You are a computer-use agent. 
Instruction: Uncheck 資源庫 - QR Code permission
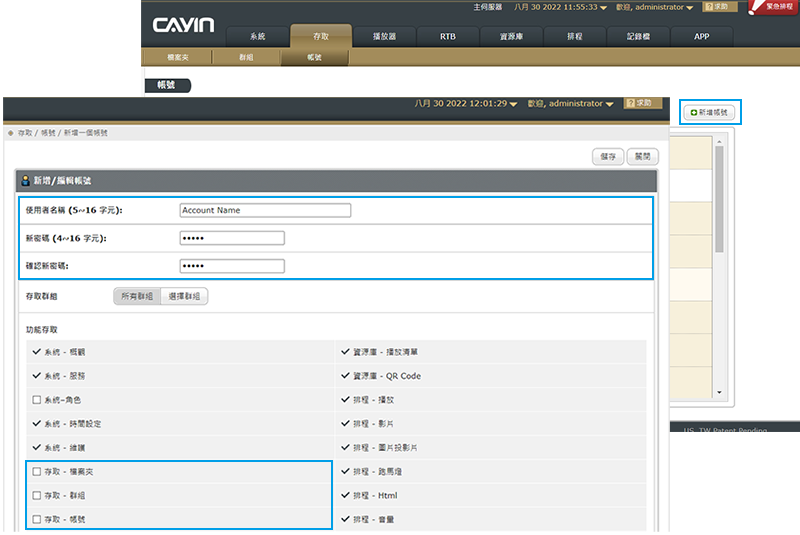click(345, 376)
